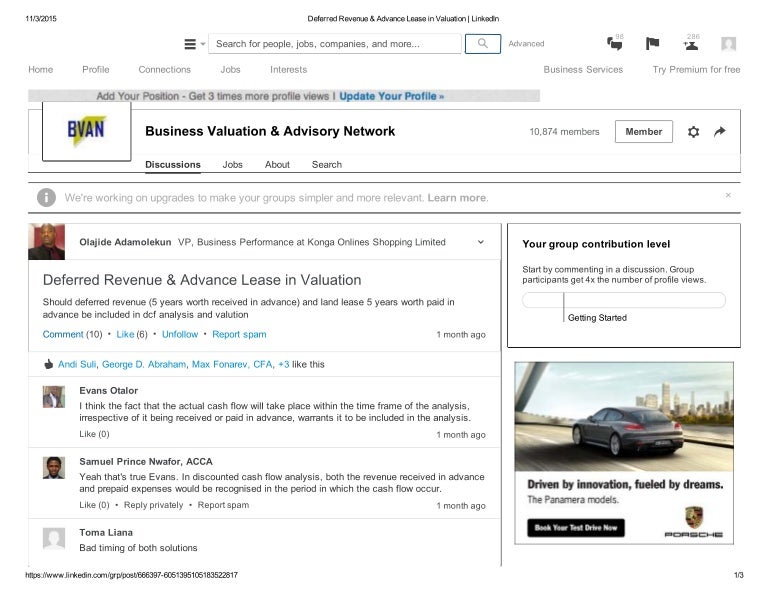Switch to the Jobs group tab
Viewport: 768px width, 594px height.
(232, 165)
